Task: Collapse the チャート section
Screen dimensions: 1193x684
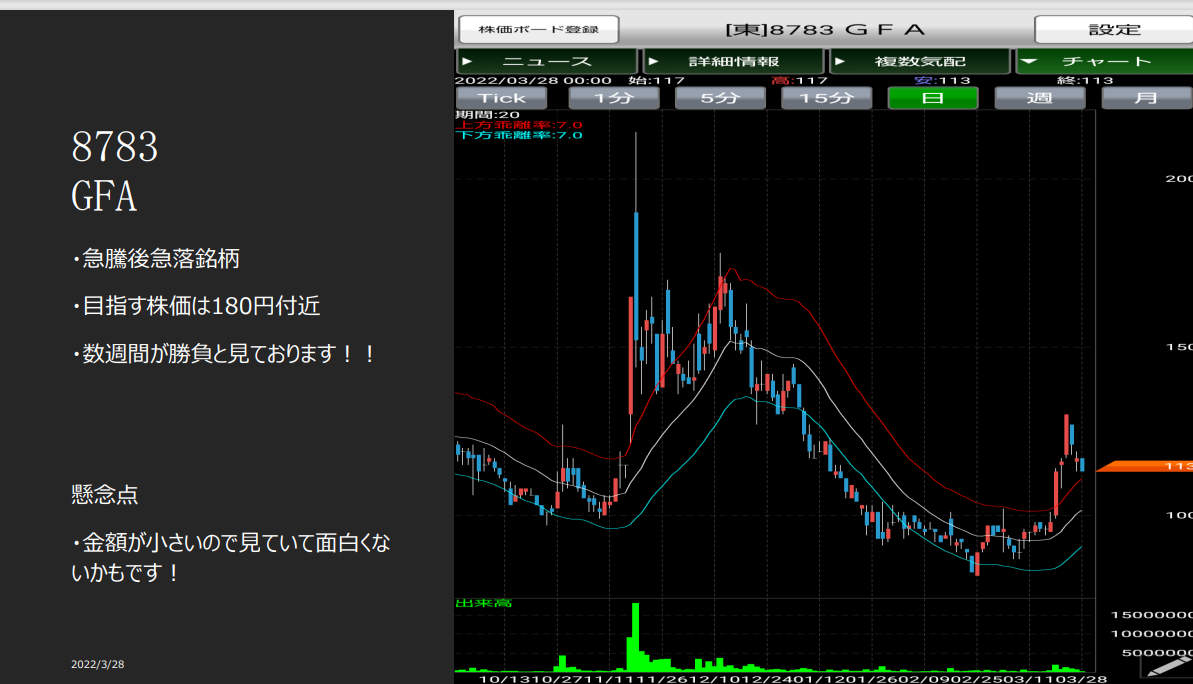Action: tap(1104, 62)
